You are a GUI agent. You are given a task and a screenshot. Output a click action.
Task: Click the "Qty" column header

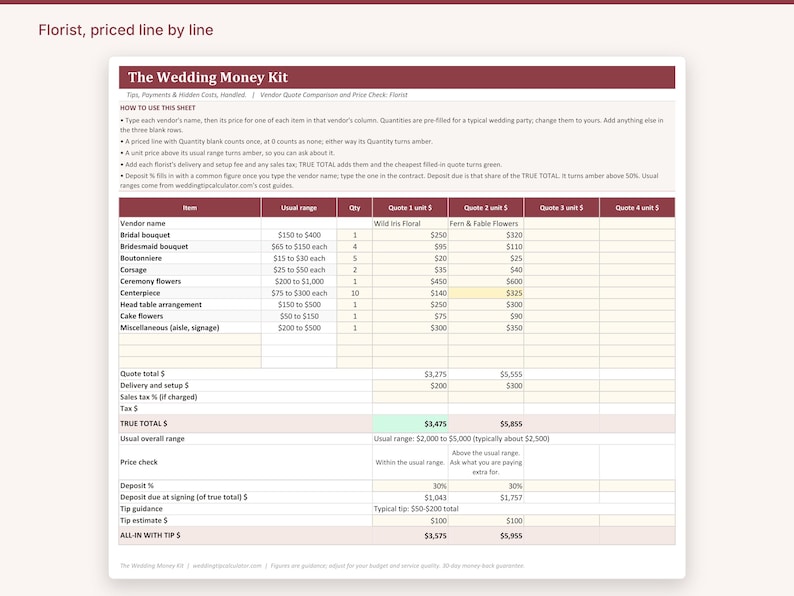[x=354, y=208]
